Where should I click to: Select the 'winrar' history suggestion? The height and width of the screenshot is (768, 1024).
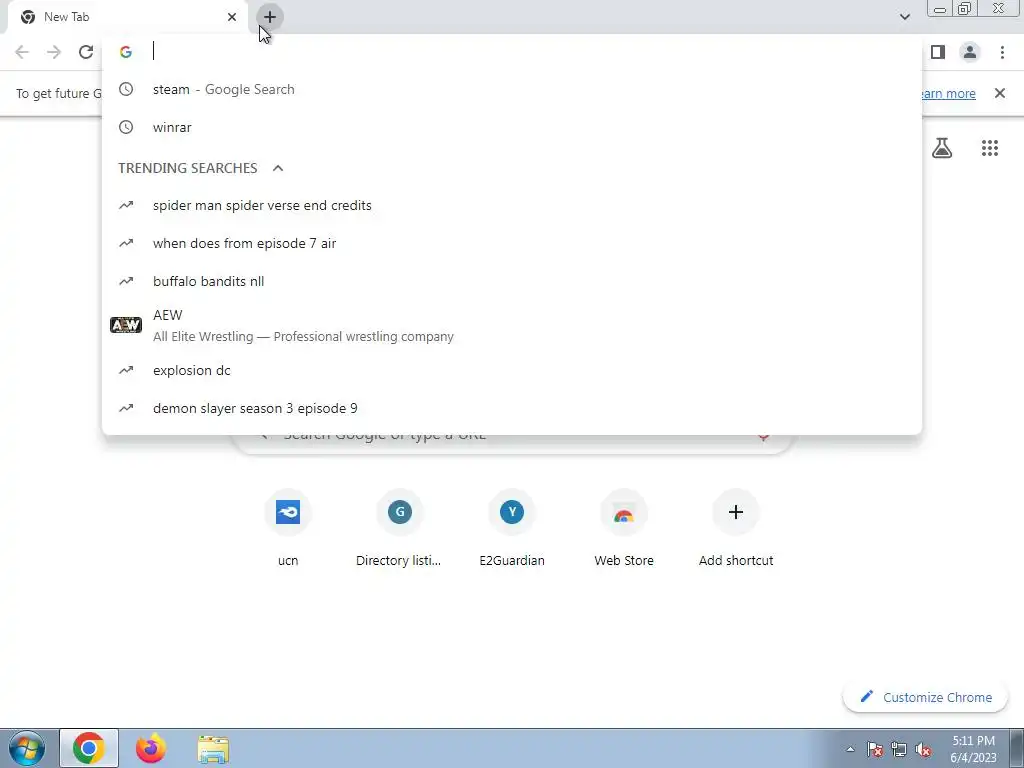(512, 127)
